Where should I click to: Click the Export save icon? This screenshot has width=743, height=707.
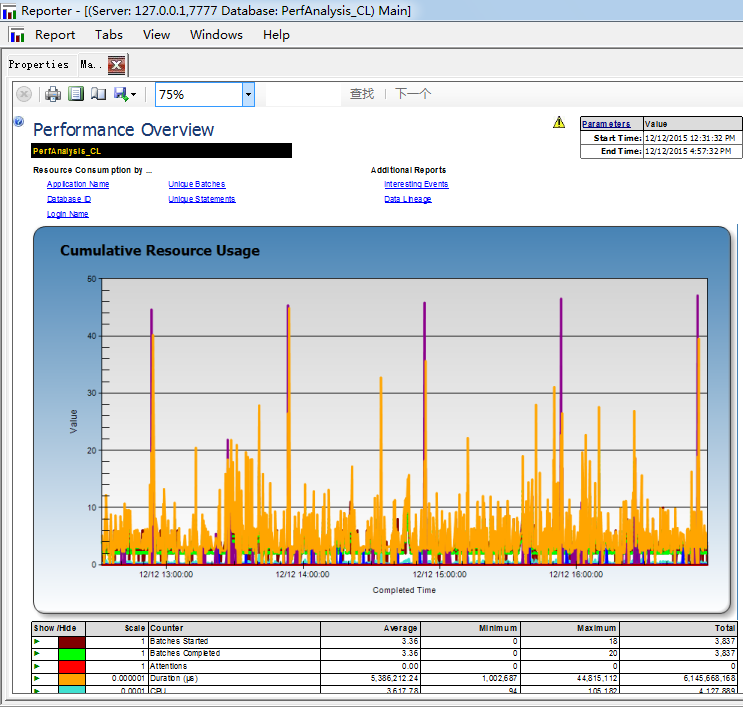pos(120,93)
